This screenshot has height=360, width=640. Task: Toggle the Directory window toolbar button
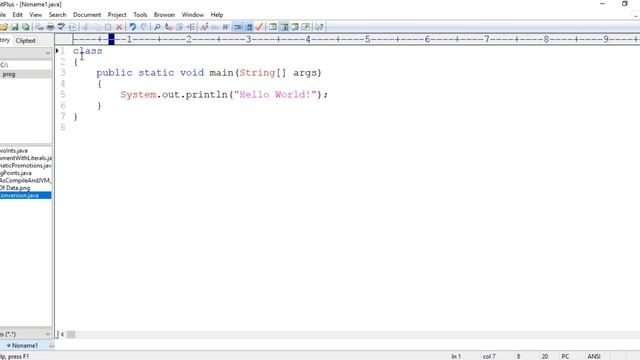point(284,27)
